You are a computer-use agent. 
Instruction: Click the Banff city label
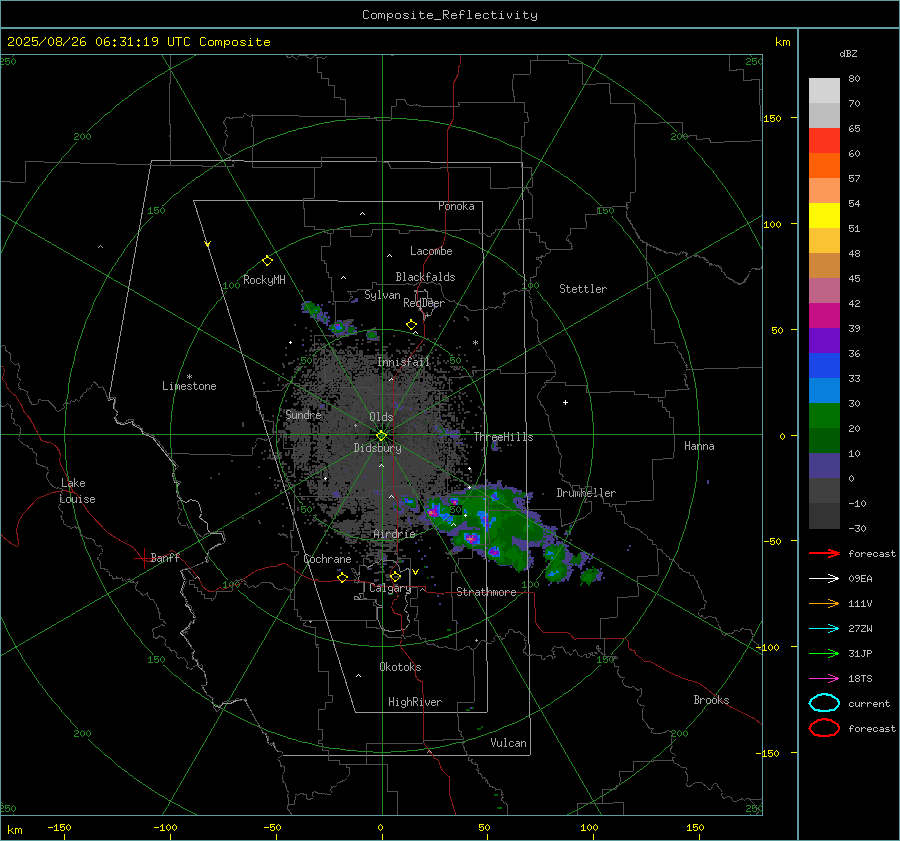coord(165,557)
